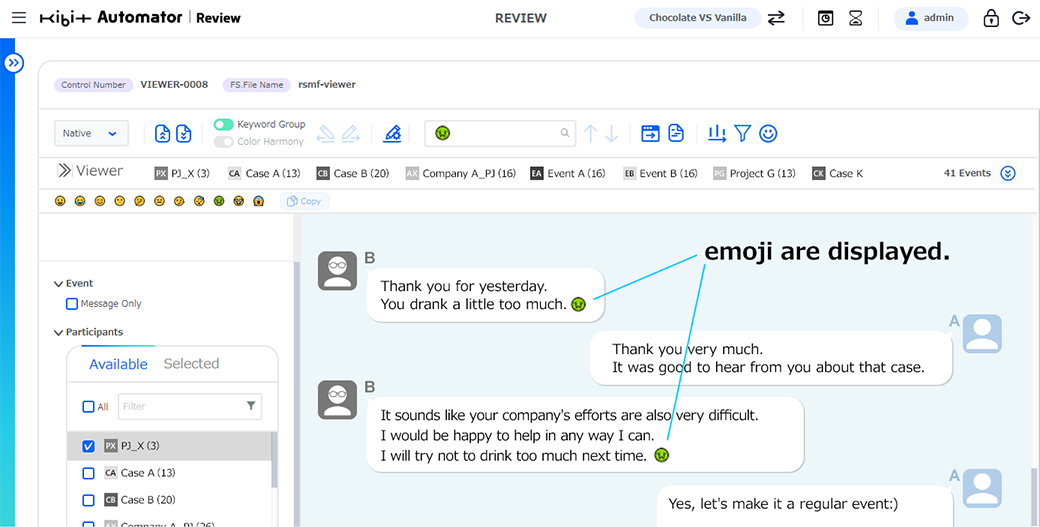Click the Event A (16) keyword tag
Viewport: 1040px width, 527px height.
tap(568, 173)
